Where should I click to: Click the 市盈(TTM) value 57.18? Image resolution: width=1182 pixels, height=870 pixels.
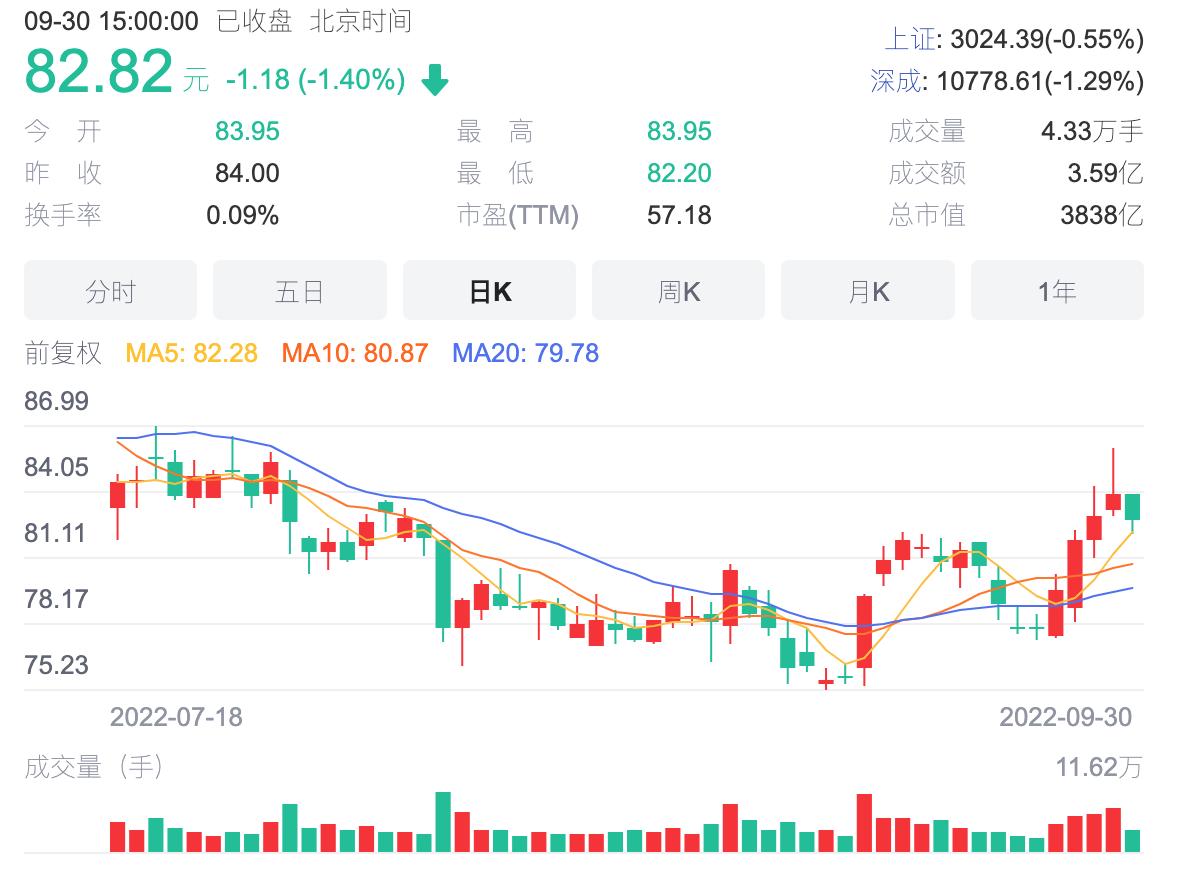pos(679,215)
